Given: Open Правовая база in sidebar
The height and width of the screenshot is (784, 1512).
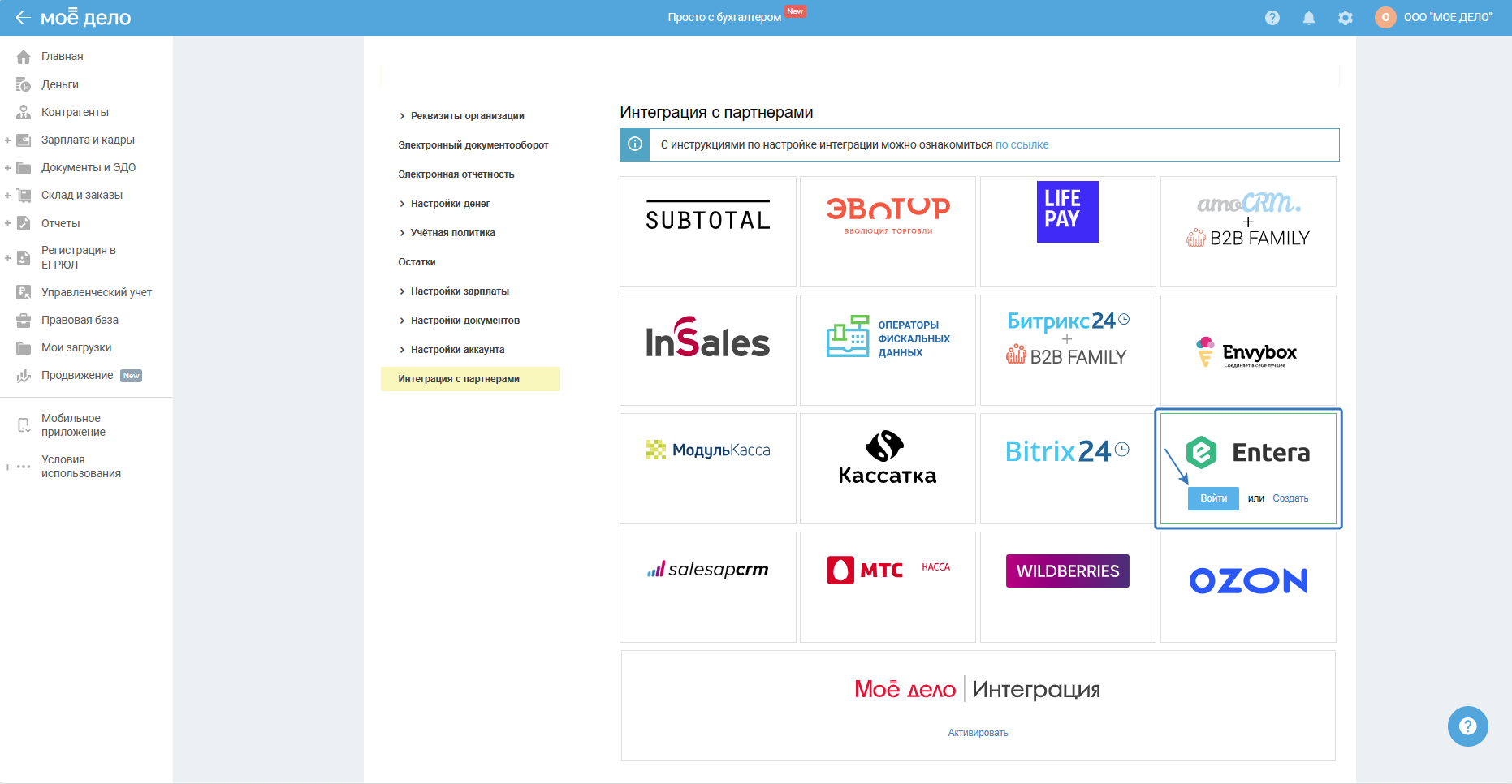Looking at the screenshot, I should (80, 320).
